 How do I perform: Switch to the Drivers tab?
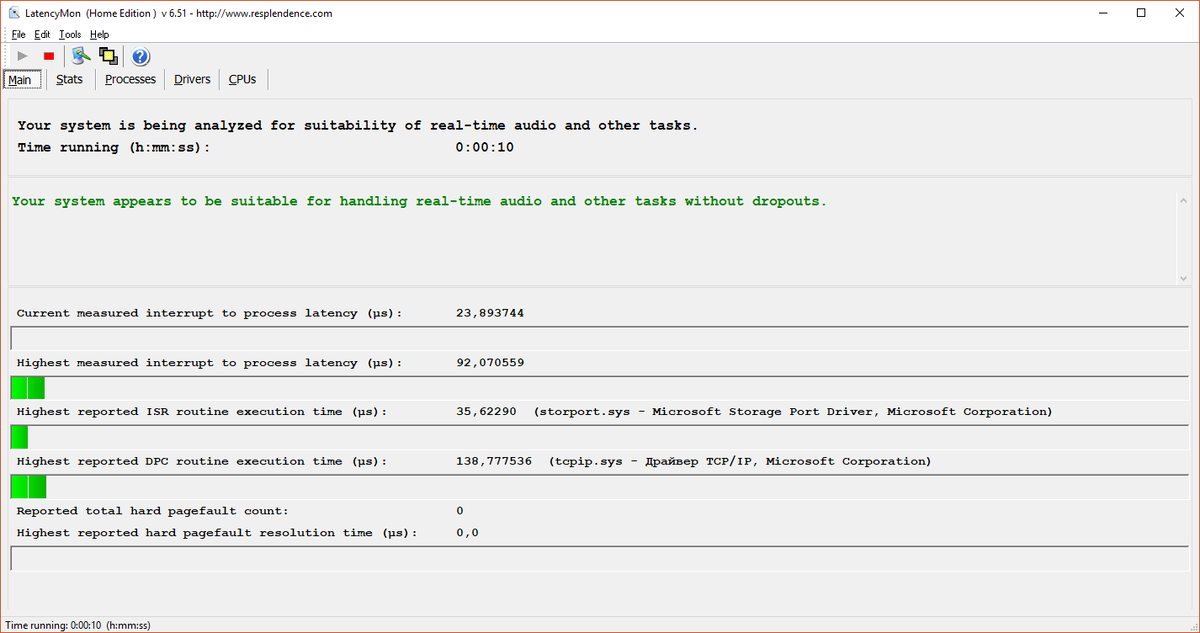(192, 79)
